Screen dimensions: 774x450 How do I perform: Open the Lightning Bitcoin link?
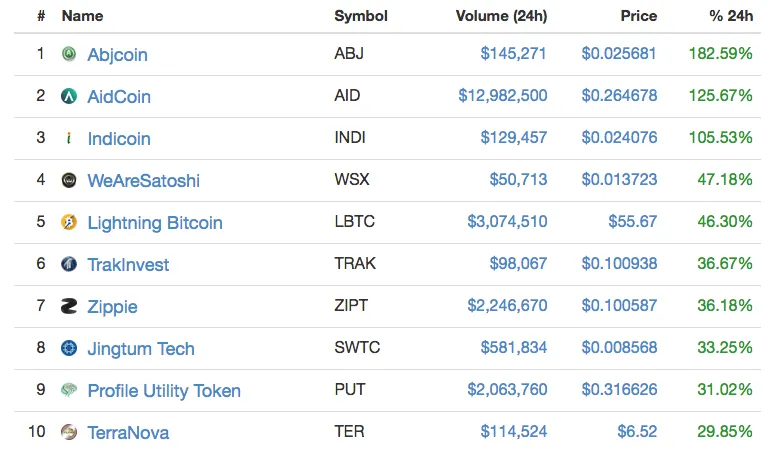[x=155, y=223]
